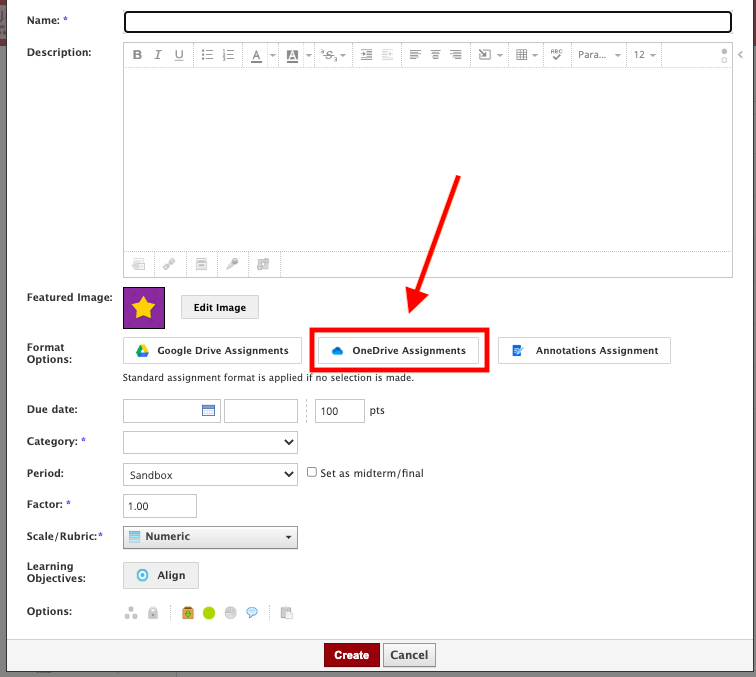
Task: Click the copy to courses clipboard icon
Action: point(287,613)
